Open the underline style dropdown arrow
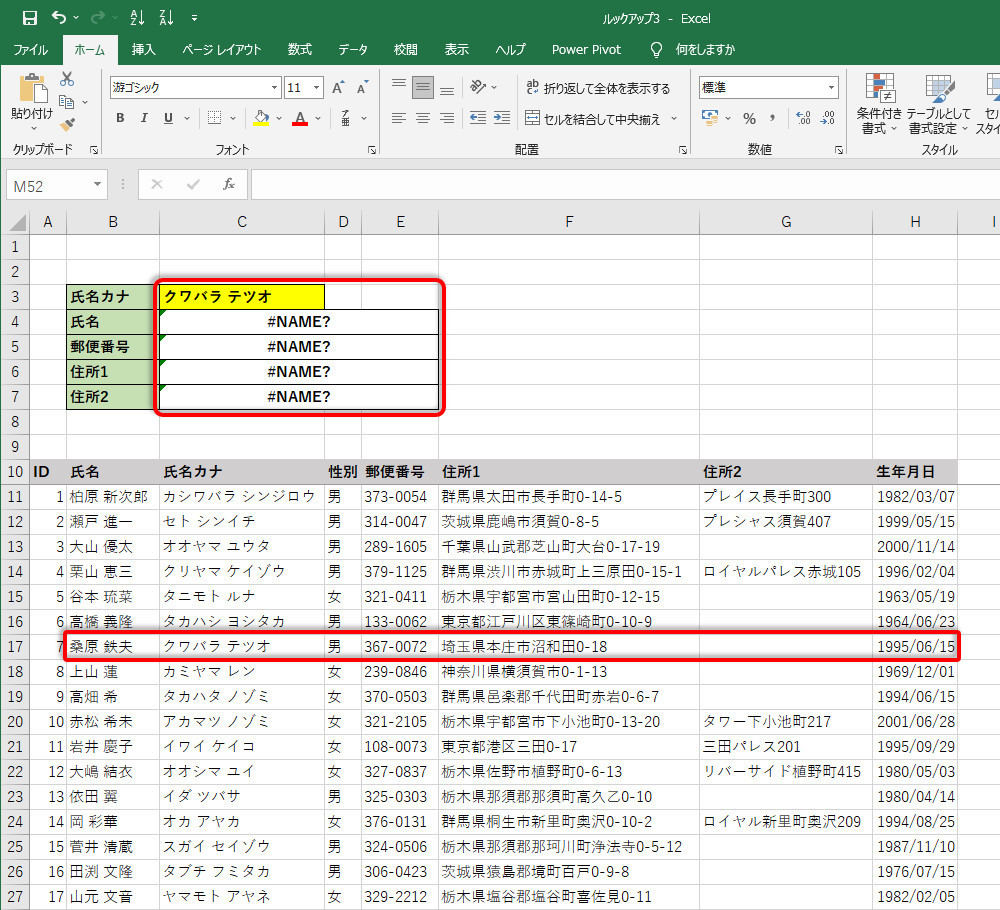 (188, 118)
